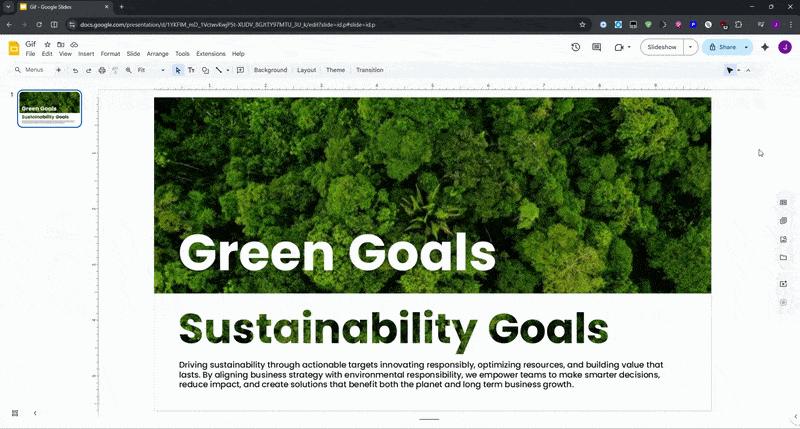
Task: Open the Google Slides home logo
Action: tap(14, 48)
